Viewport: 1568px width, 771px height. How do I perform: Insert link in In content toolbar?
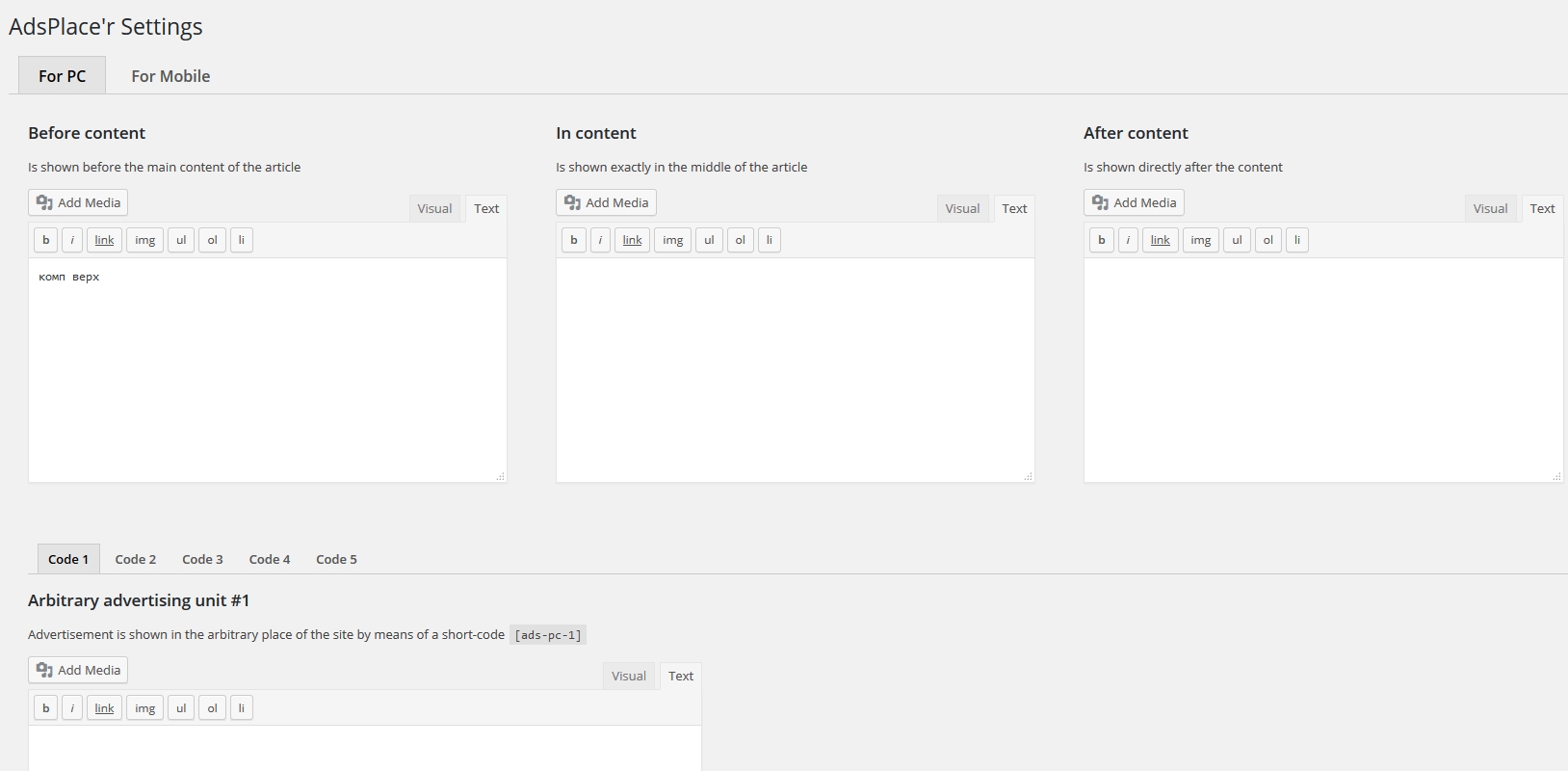tap(632, 240)
